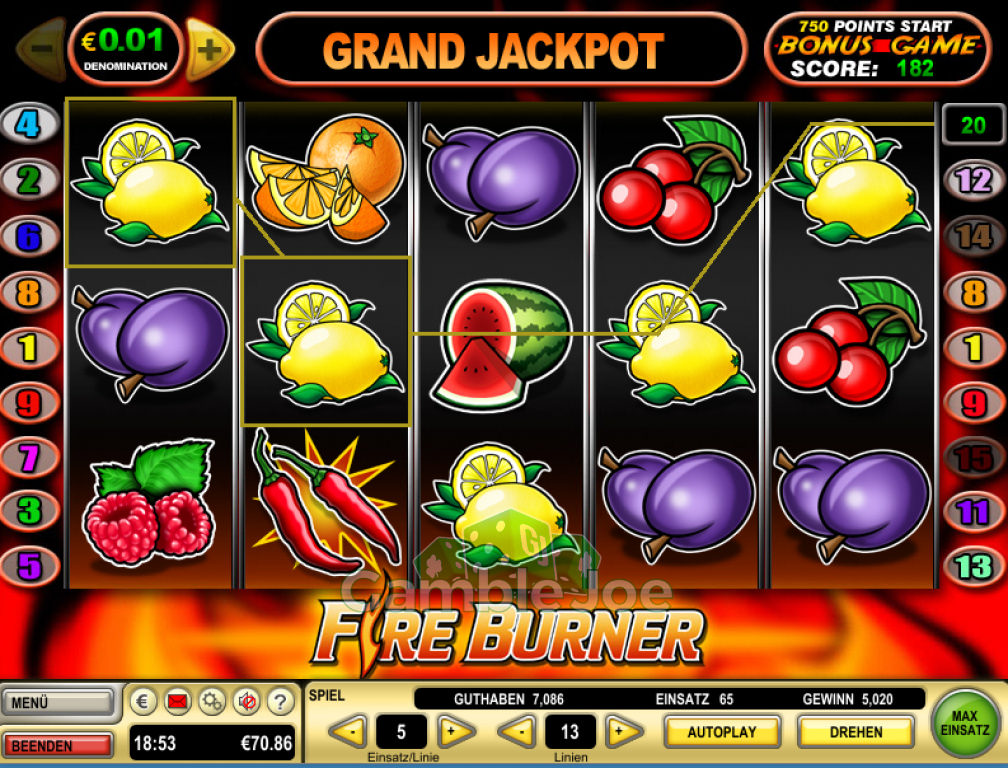
Task: Click the chili pepper symbol on reel two
Action: (325, 504)
